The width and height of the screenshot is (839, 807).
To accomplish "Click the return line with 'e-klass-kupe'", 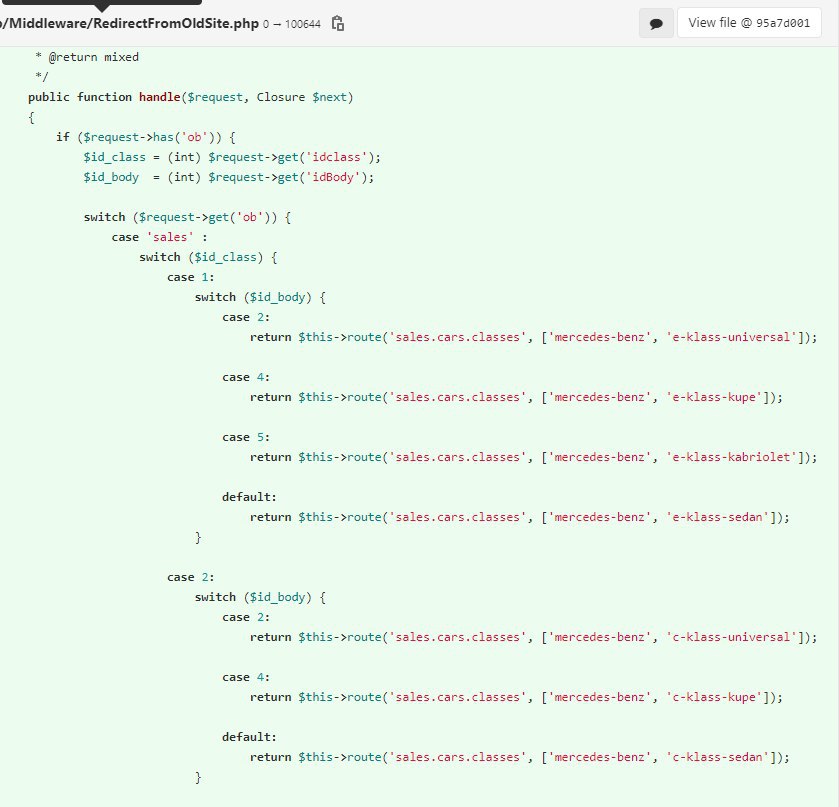I will coord(516,397).
